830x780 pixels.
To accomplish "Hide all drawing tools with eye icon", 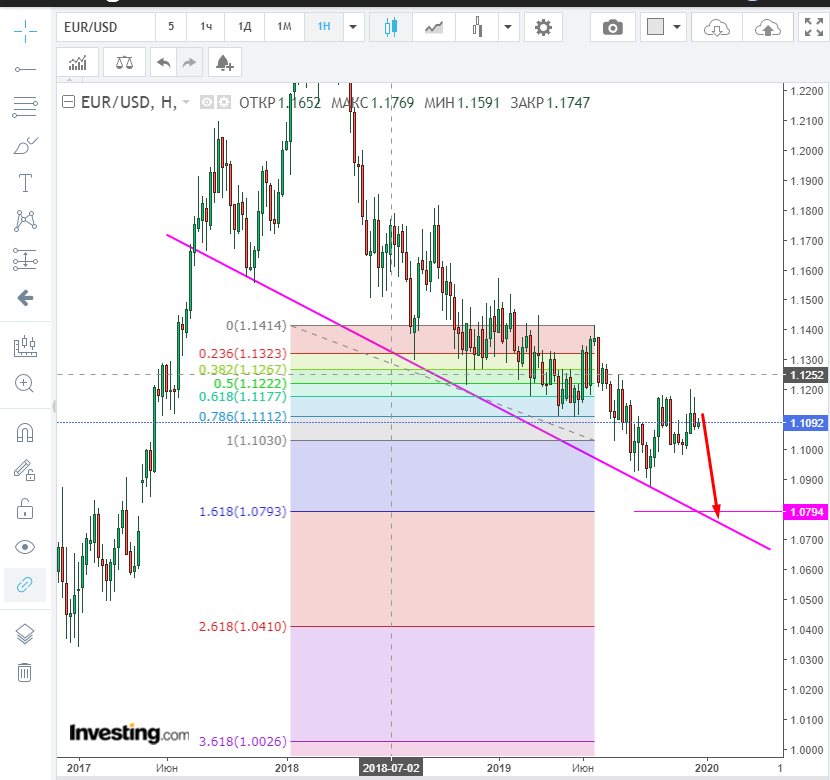I will click(25, 547).
